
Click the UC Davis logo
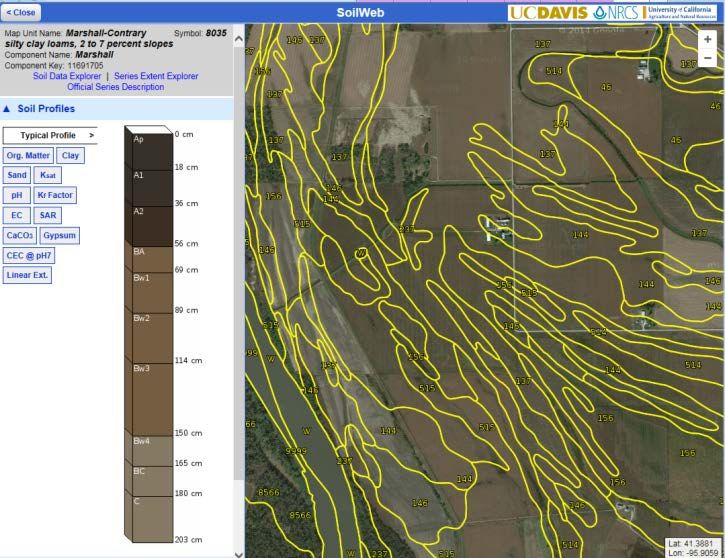pos(548,13)
